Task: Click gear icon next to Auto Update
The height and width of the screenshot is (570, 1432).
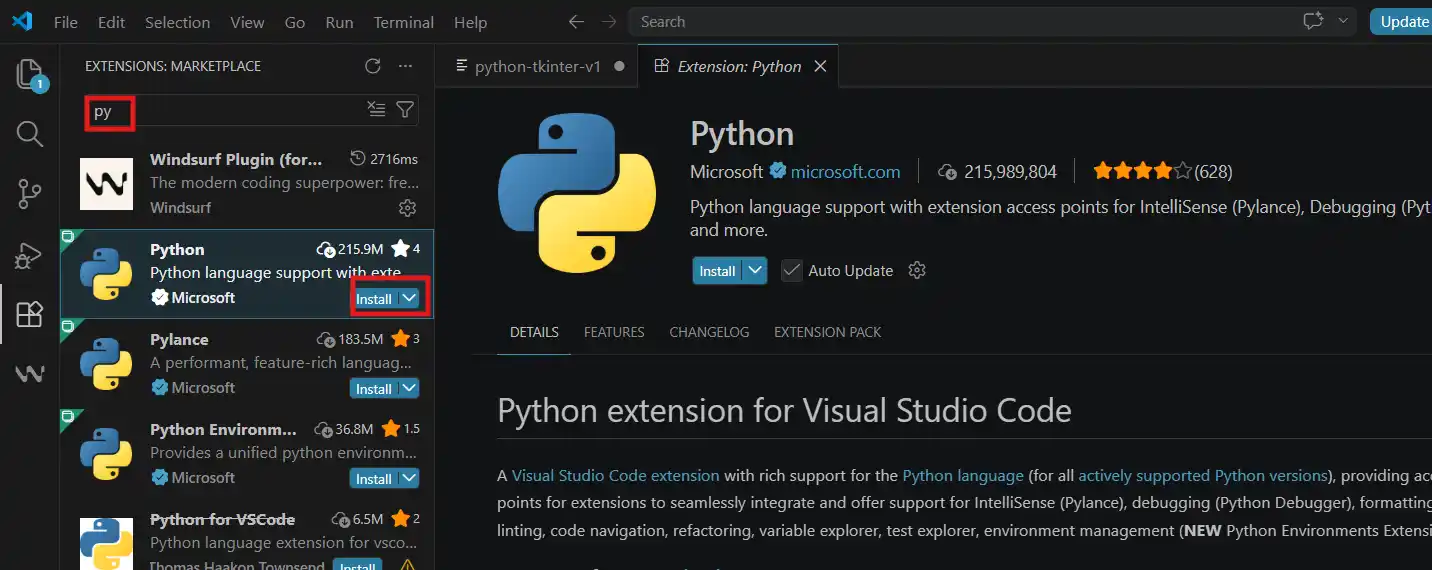Action: 917,270
